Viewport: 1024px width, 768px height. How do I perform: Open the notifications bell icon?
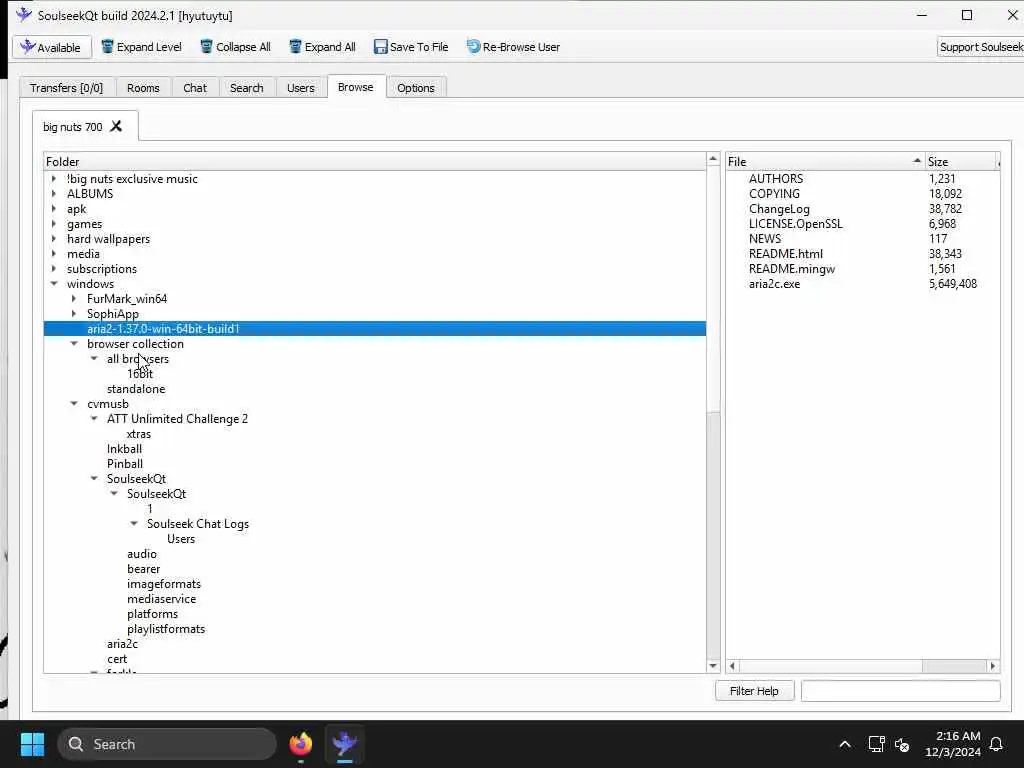(x=996, y=744)
